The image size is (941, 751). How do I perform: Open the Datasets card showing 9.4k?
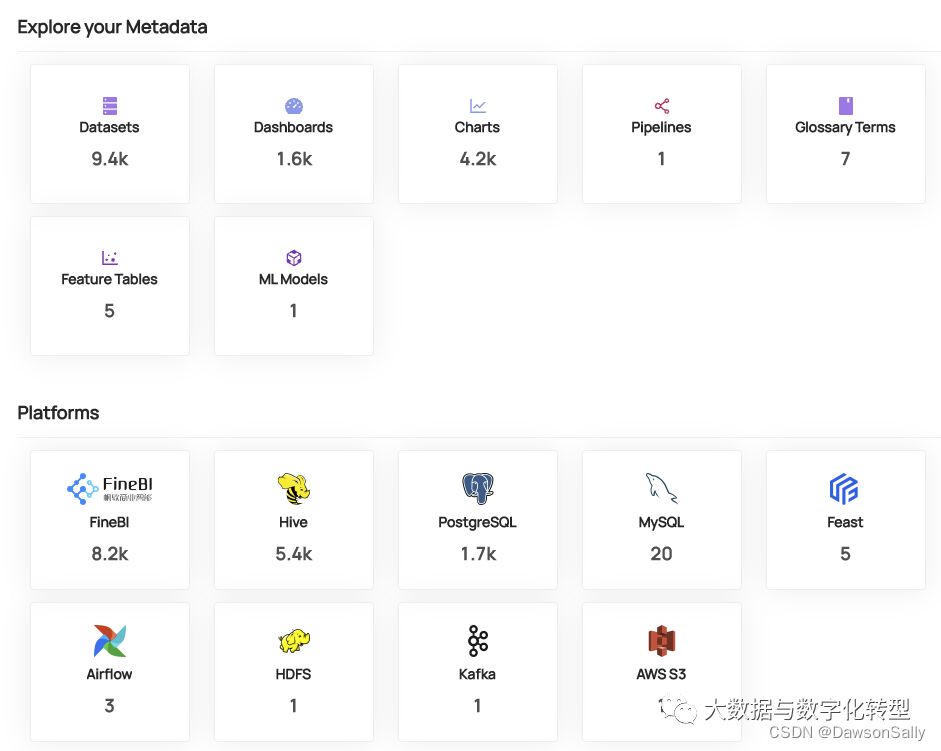pyautogui.click(x=109, y=133)
